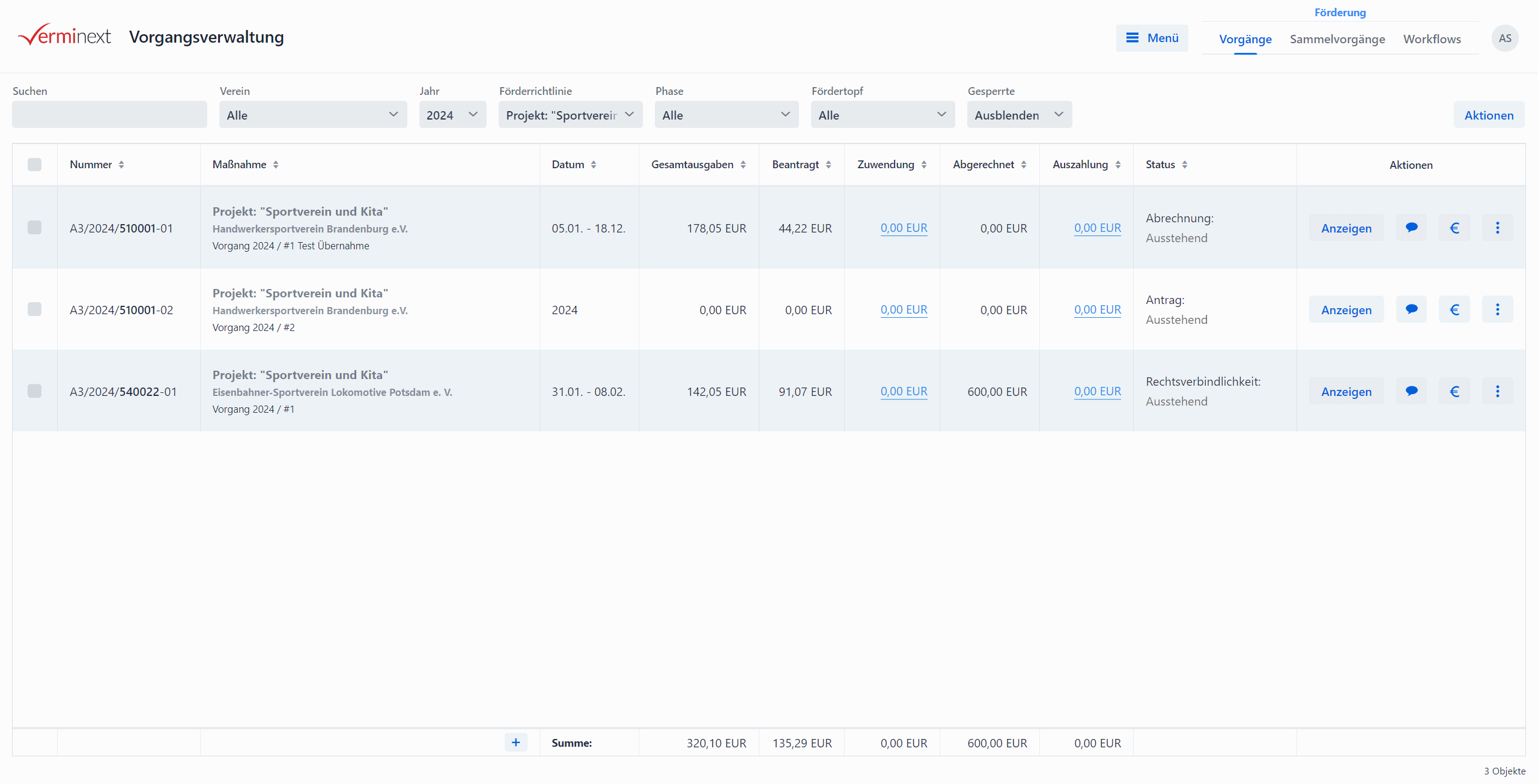
Task: Open the Gesperrte dropdown
Action: [1020, 115]
